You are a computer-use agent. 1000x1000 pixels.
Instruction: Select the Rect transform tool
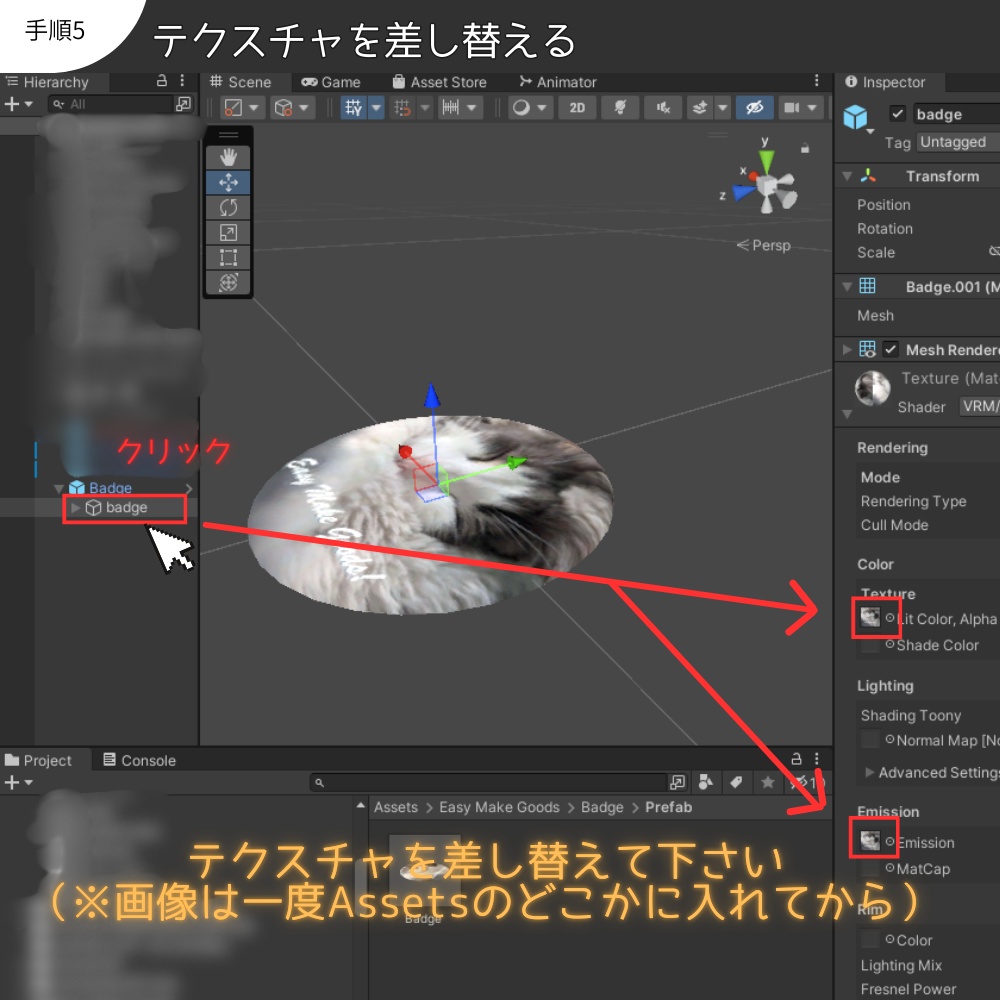[x=227, y=258]
